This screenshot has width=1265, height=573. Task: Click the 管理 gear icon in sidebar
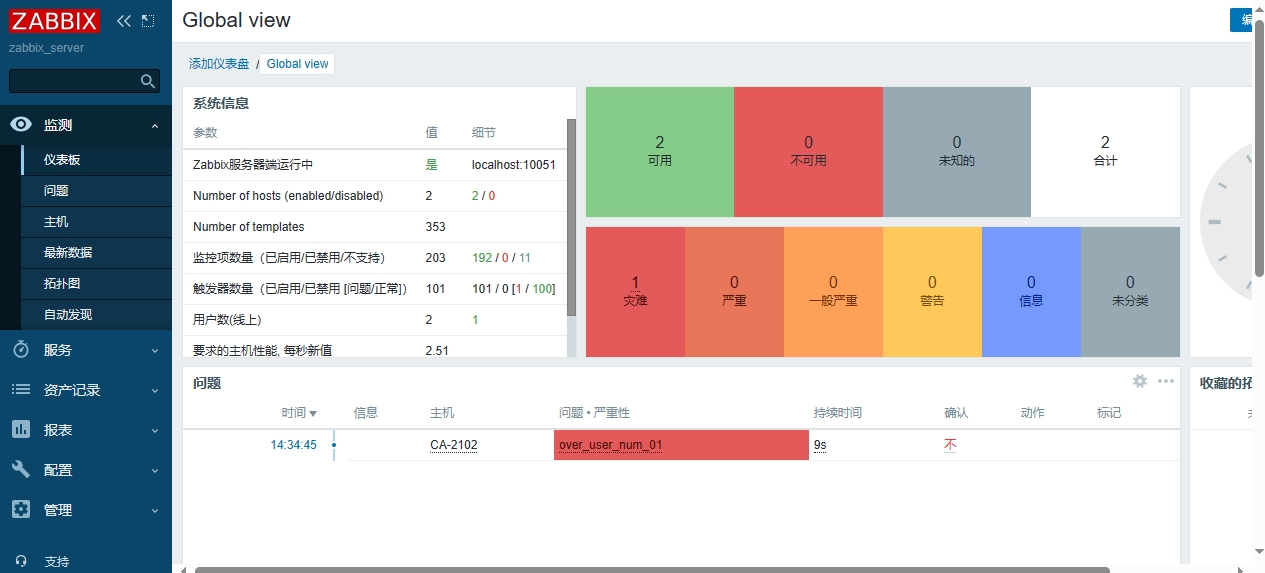pos(21,510)
